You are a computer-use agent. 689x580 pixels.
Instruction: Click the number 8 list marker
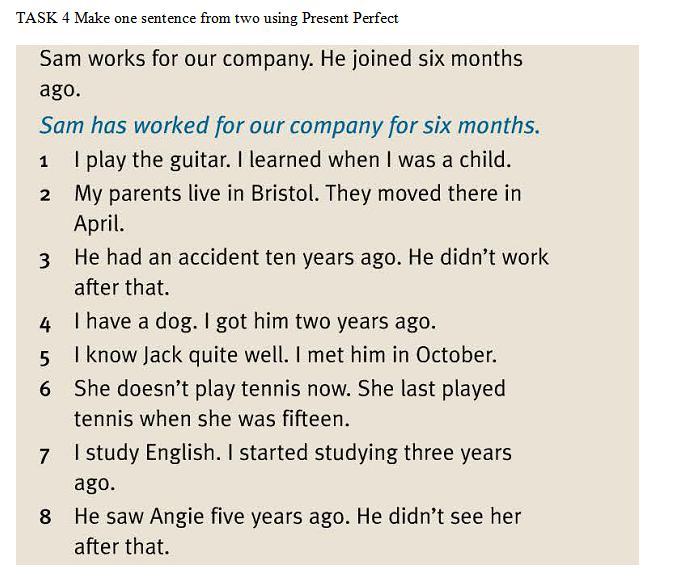pyautogui.click(x=45, y=517)
